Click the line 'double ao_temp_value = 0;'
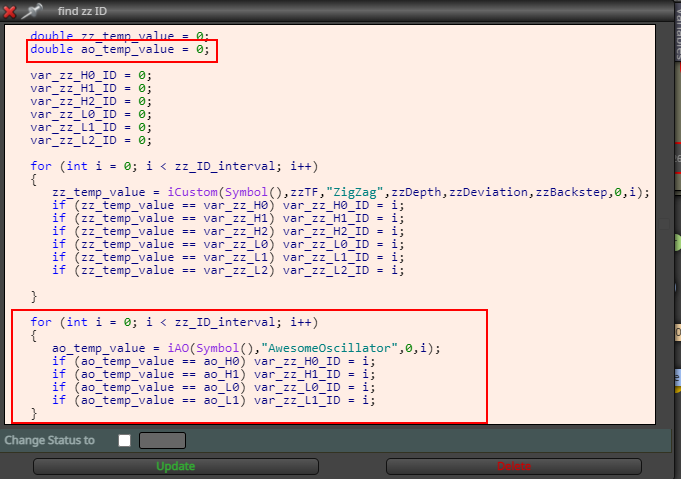This screenshot has height=479, width=681. tap(120, 49)
